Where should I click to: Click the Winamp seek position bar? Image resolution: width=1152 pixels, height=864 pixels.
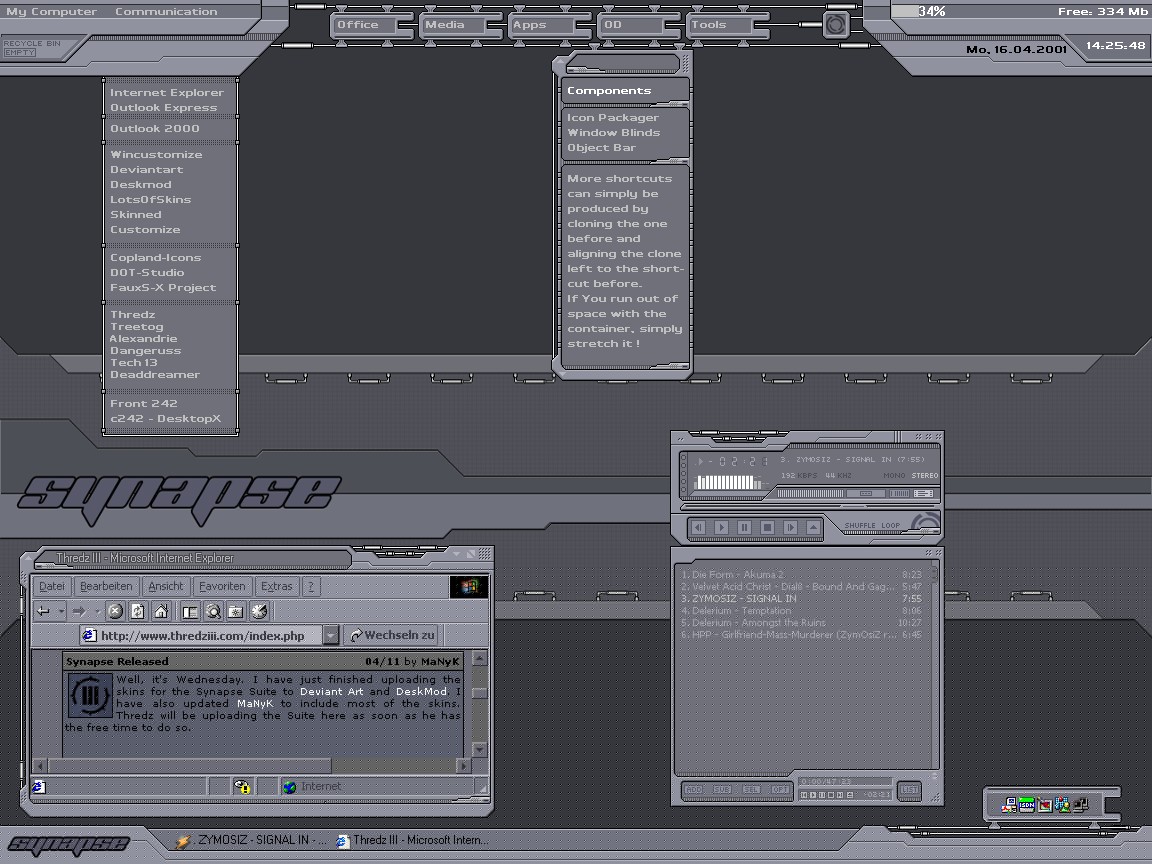coord(808,507)
